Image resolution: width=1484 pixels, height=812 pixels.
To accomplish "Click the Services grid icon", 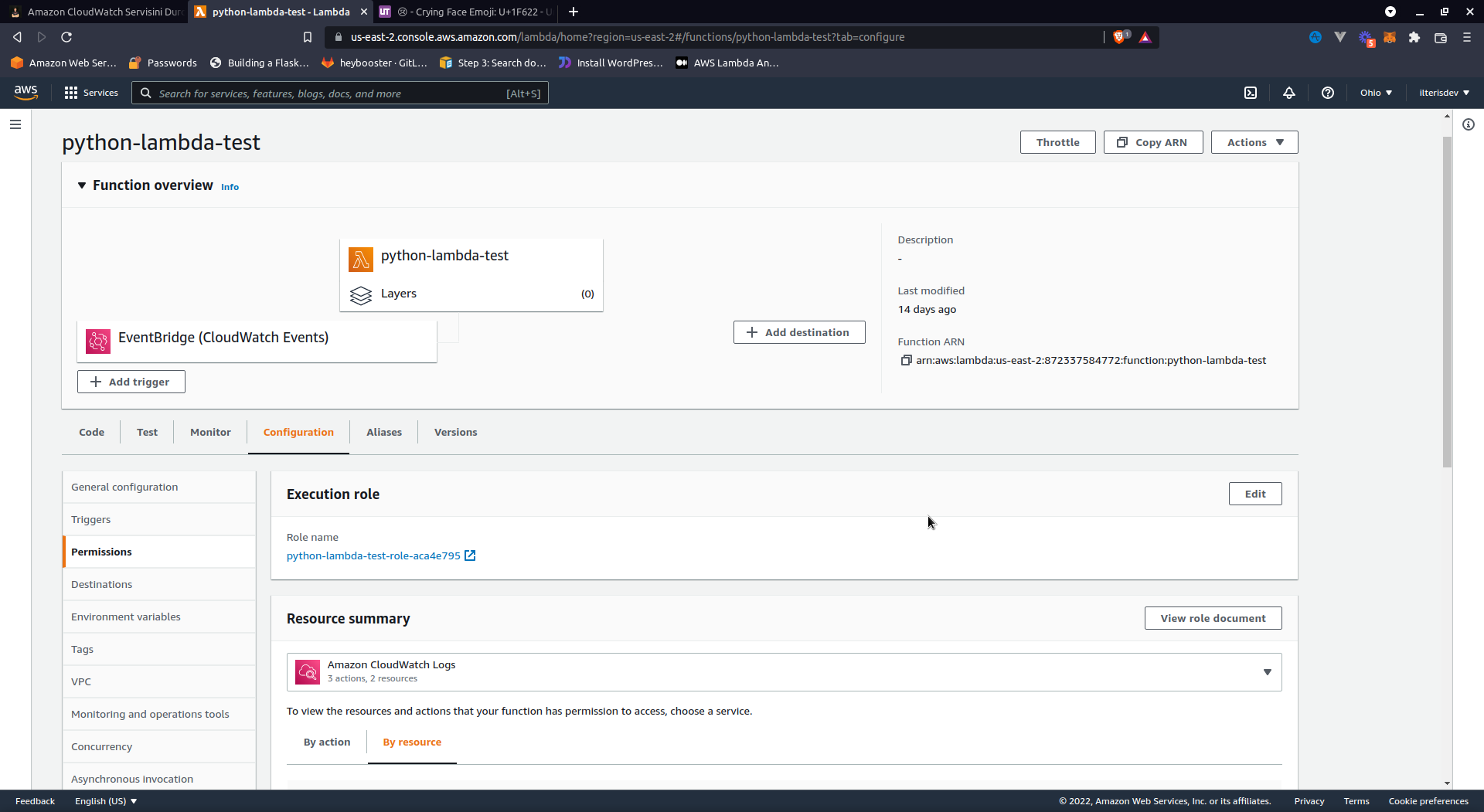I will click(71, 93).
